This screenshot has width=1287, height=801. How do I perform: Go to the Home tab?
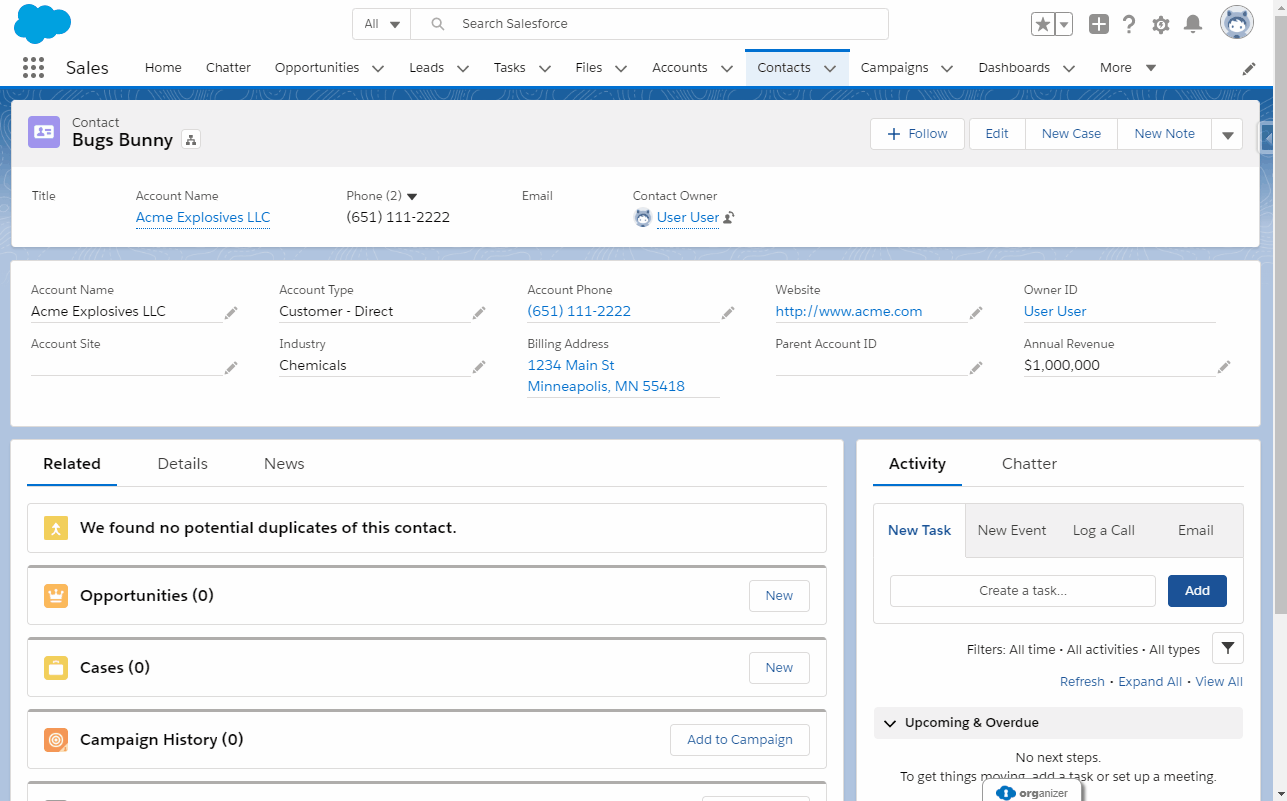163,68
